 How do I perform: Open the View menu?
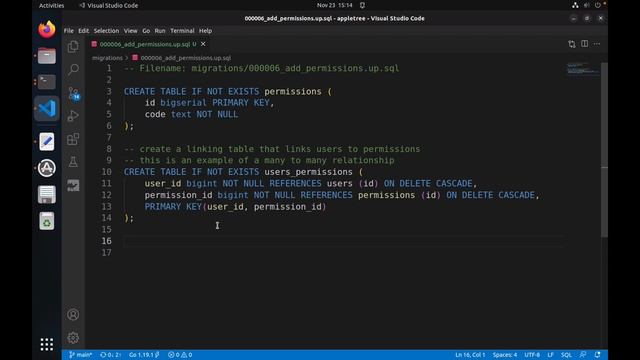tap(131, 31)
